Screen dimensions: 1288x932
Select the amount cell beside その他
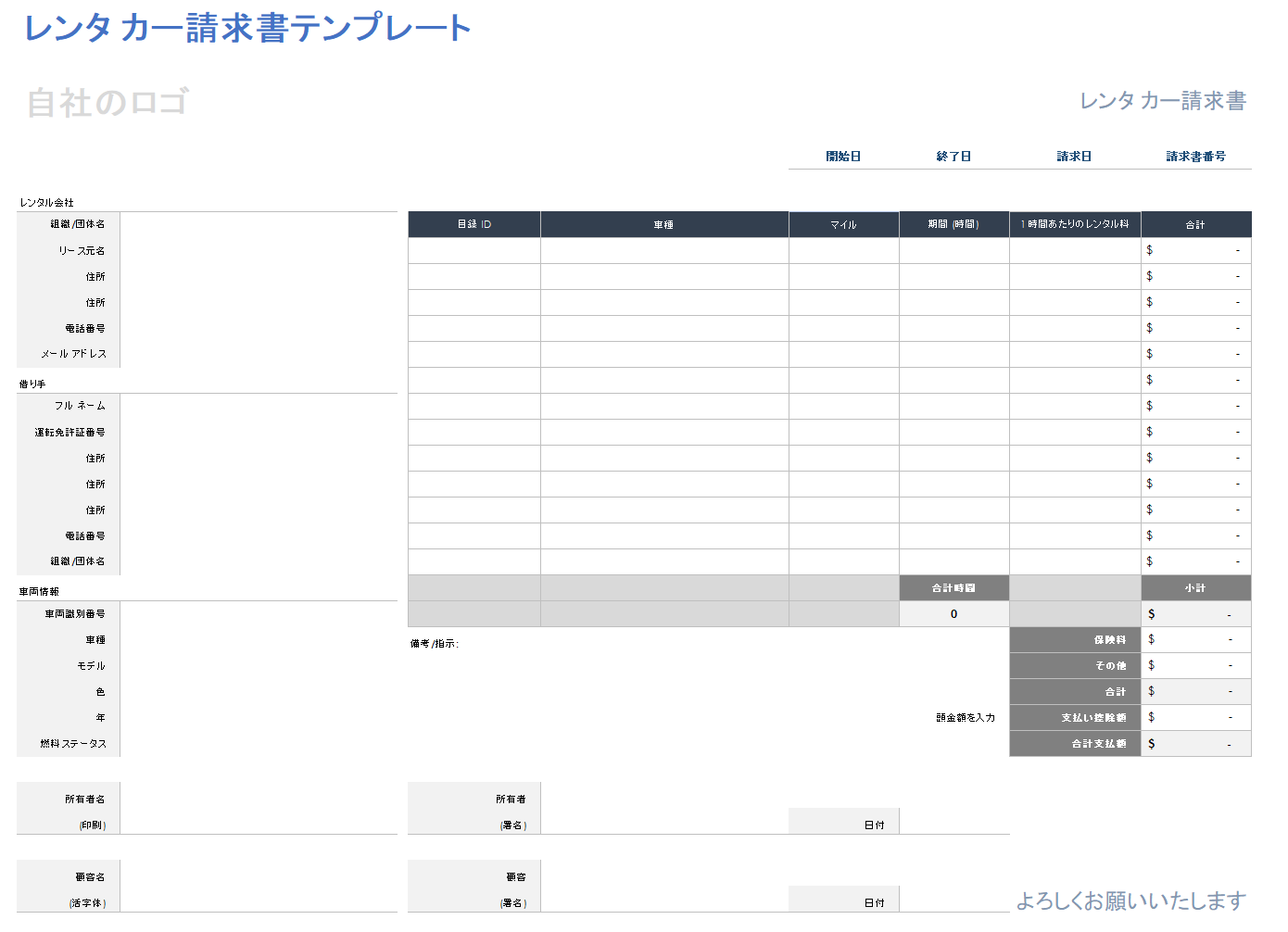click(x=1195, y=666)
